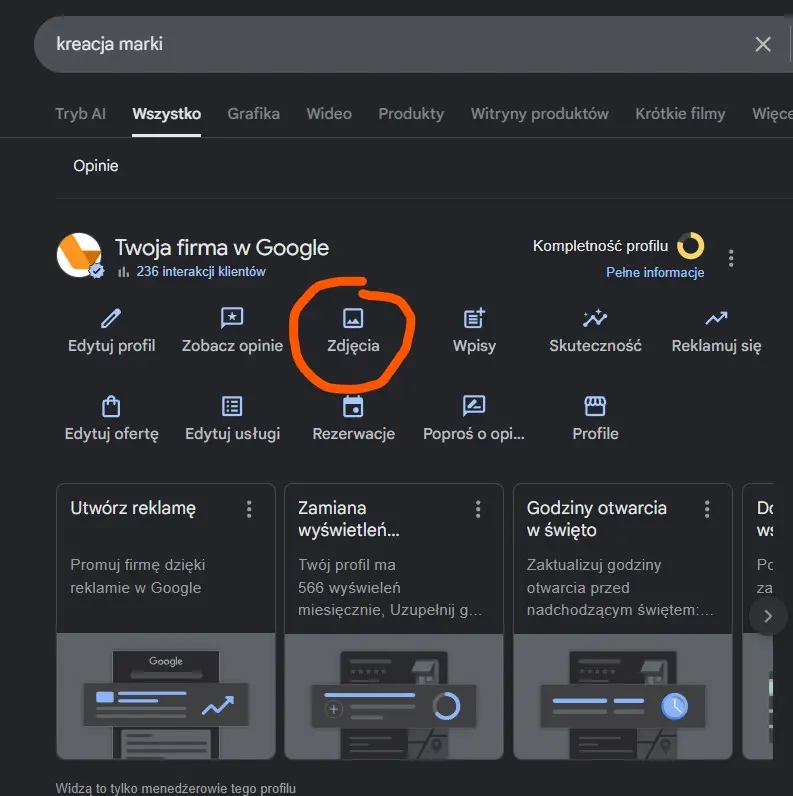Open business profile three-dot menu

coord(731,258)
